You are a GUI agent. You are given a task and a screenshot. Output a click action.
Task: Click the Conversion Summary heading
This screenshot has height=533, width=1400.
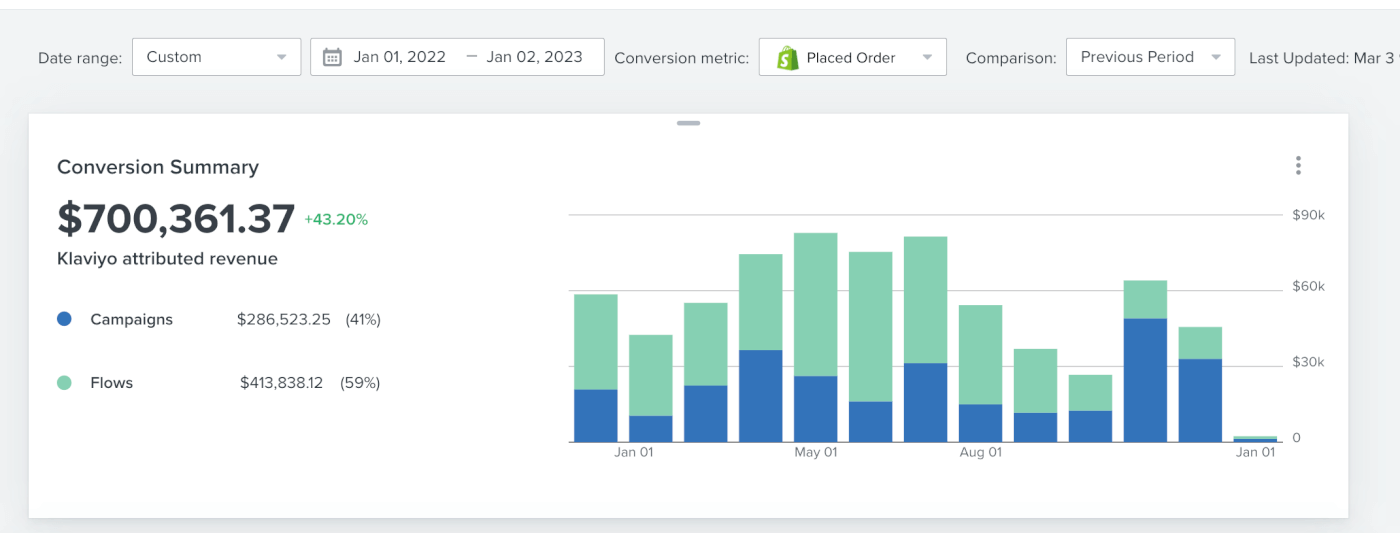(x=158, y=167)
